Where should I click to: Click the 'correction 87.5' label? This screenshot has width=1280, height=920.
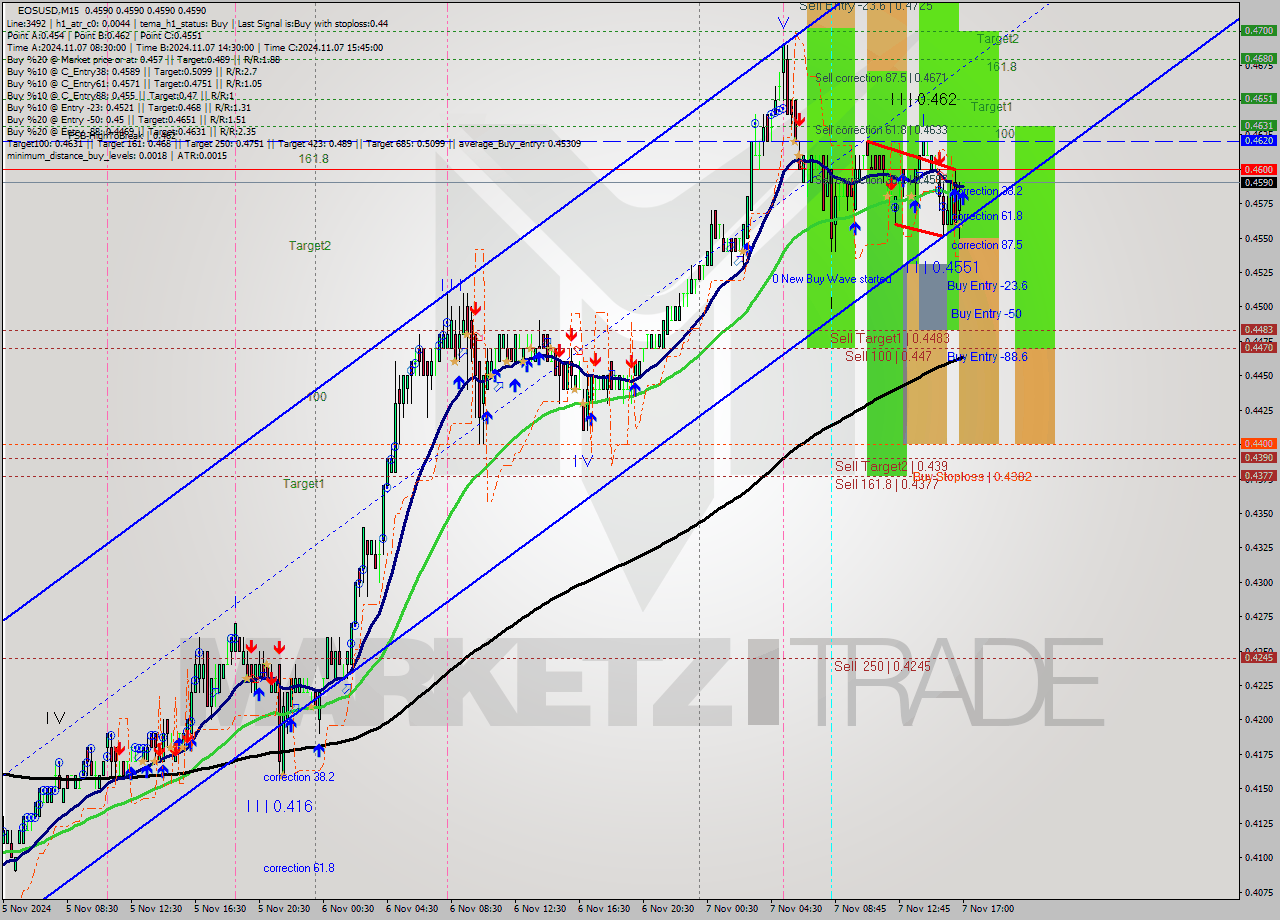click(x=986, y=245)
